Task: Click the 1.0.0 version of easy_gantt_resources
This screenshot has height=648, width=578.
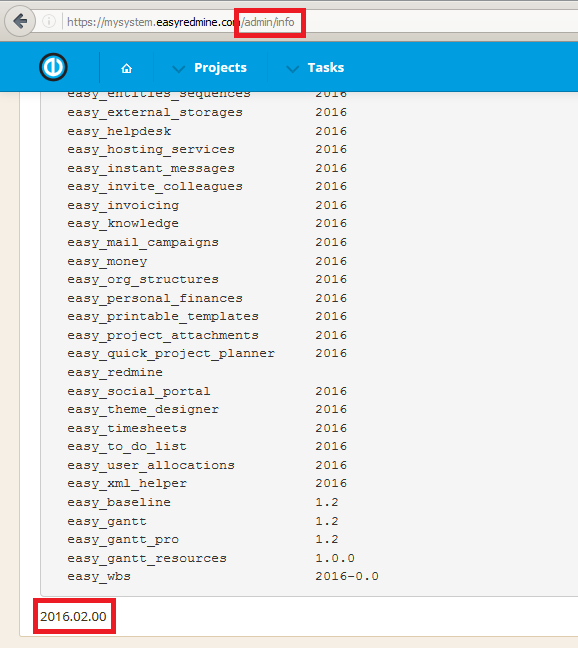Action: (x=335, y=558)
